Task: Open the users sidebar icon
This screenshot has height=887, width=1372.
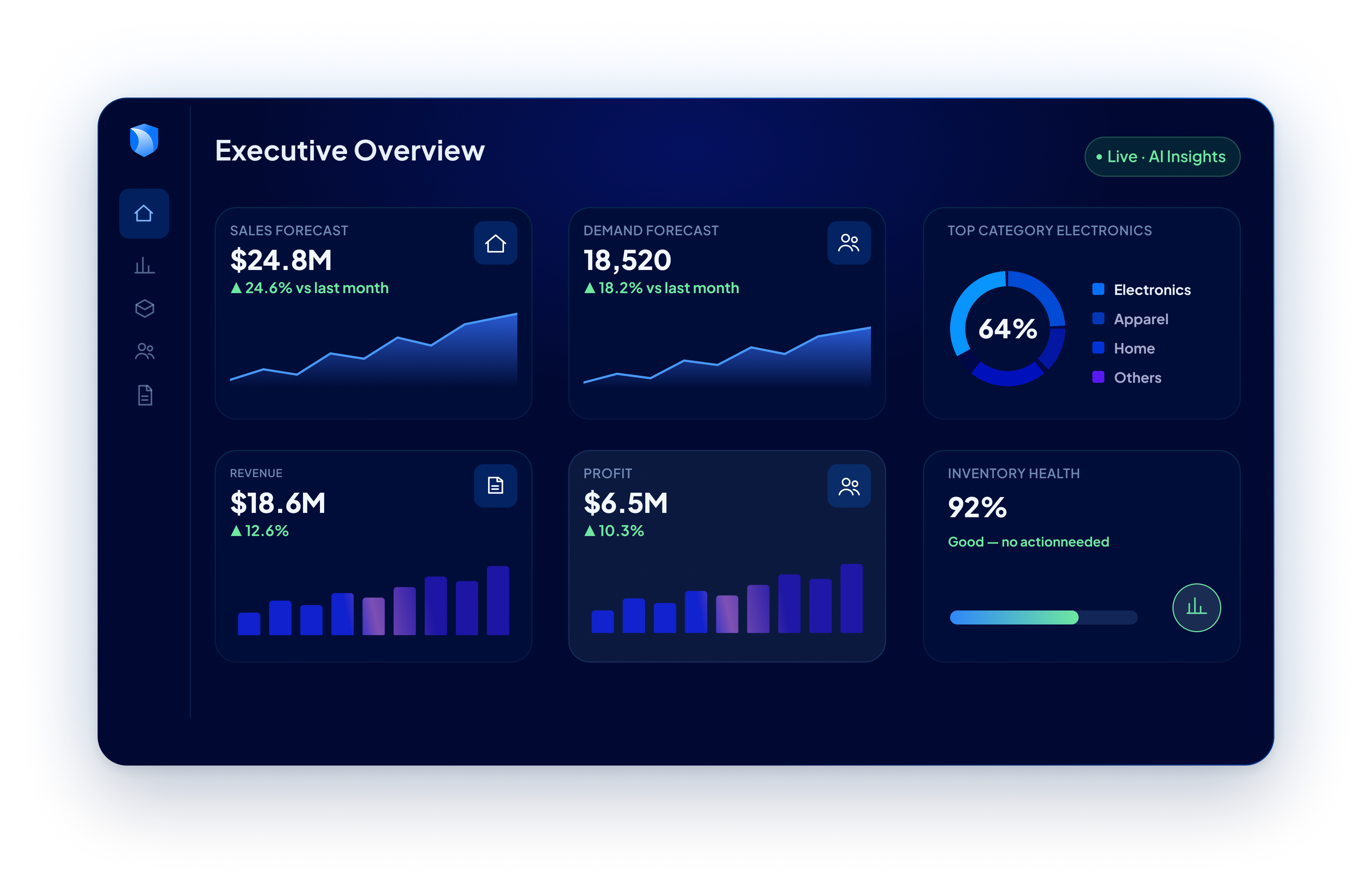Action: click(145, 351)
